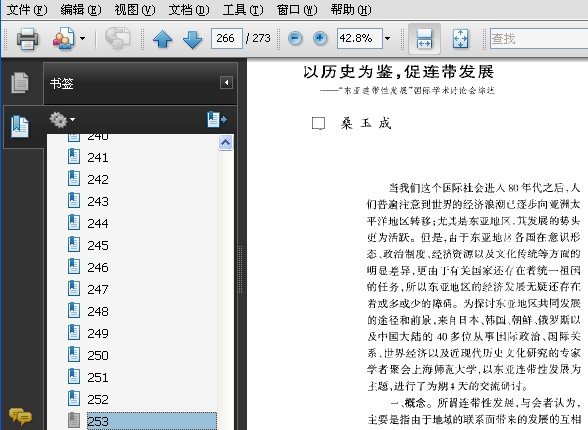Click the expand current bookmark icon
This screenshot has width=588, height=430.
click(x=217, y=120)
